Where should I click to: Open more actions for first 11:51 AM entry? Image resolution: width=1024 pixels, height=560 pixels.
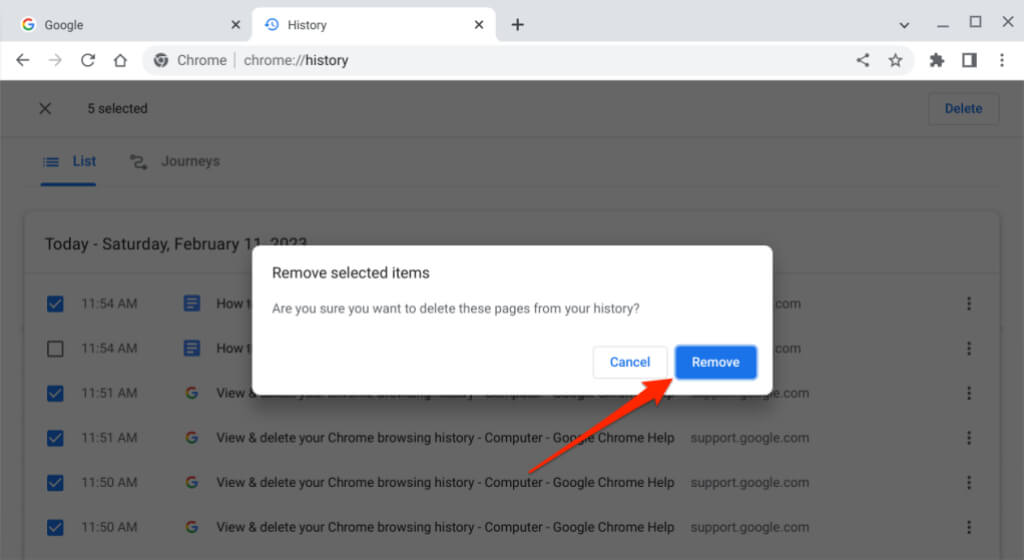click(968, 393)
